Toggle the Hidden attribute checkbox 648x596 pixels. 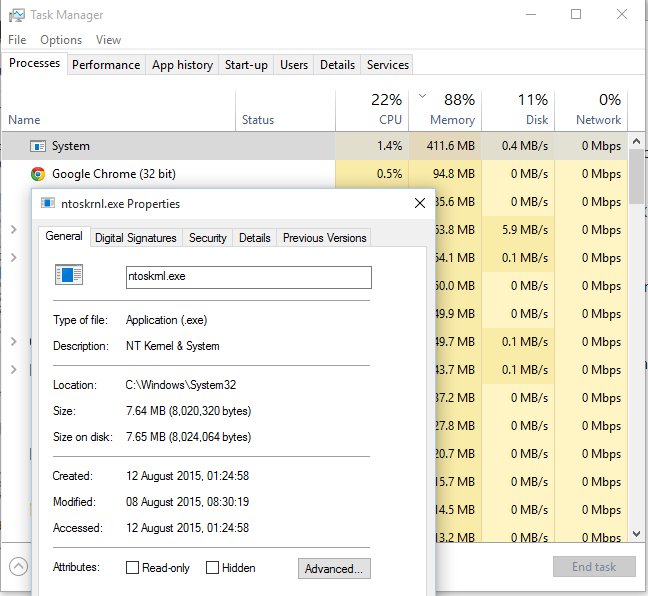coord(212,567)
